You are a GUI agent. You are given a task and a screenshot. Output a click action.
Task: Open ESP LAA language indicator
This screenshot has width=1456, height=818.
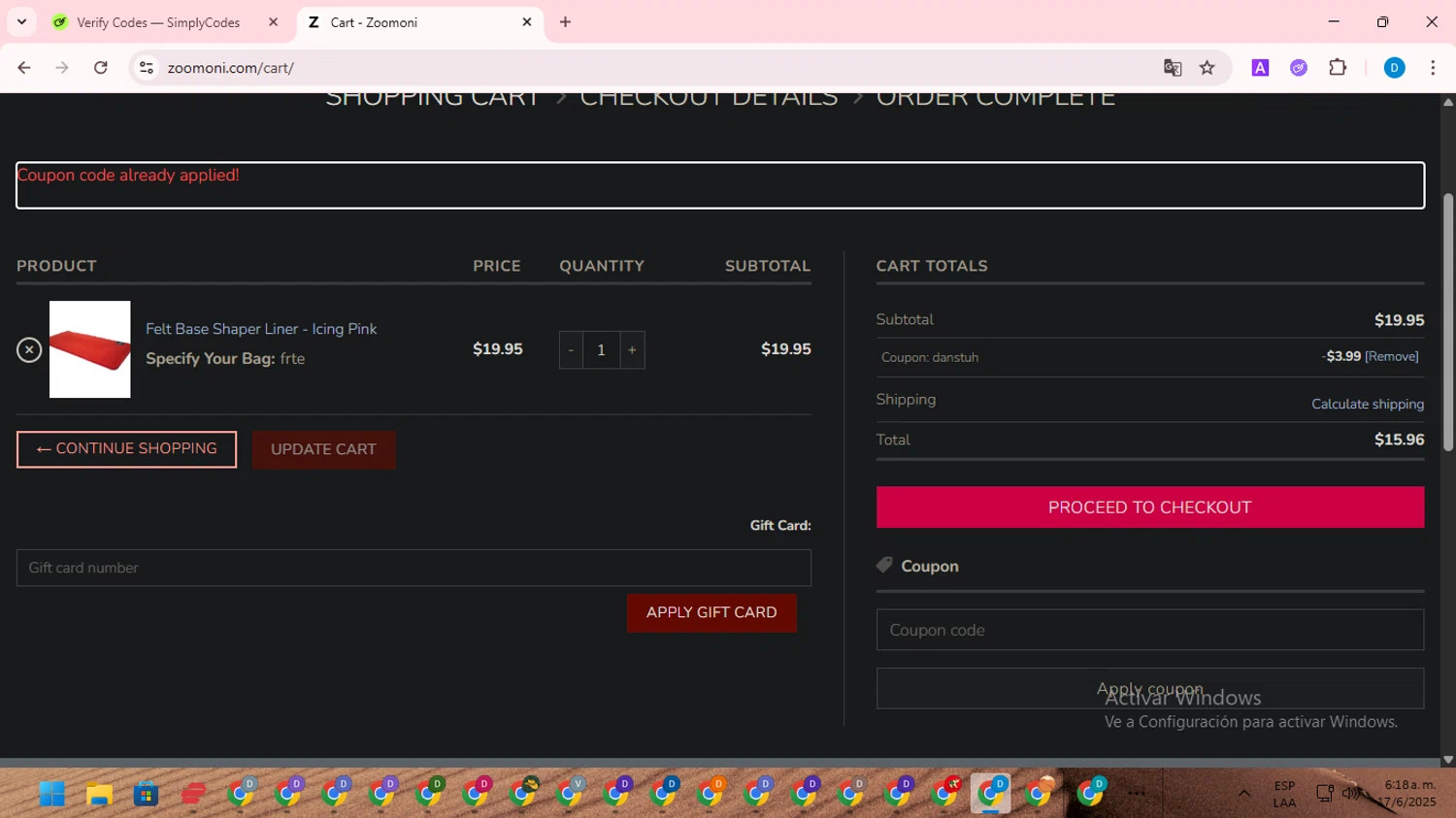pyautogui.click(x=1284, y=794)
